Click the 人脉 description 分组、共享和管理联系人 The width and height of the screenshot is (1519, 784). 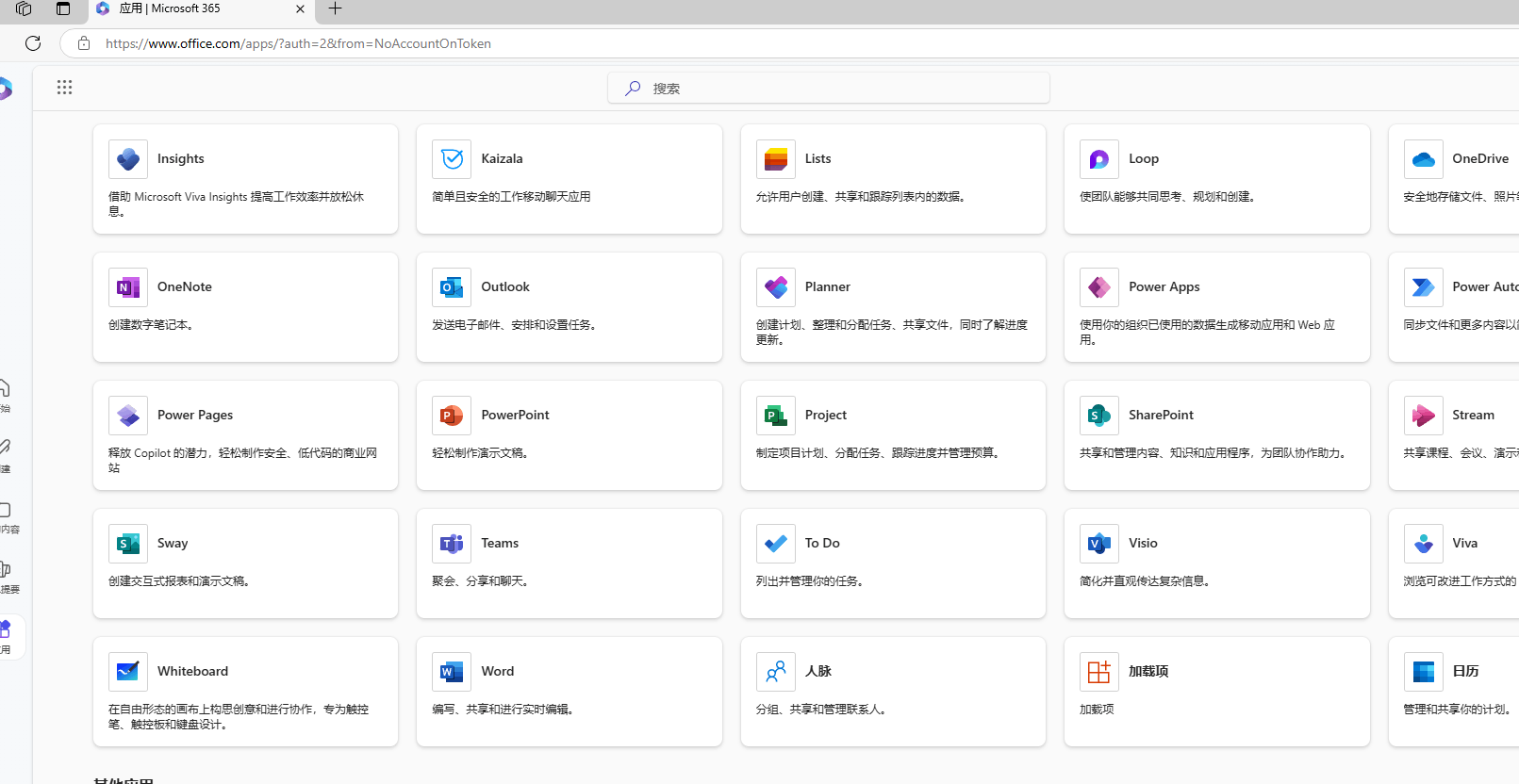(823, 710)
